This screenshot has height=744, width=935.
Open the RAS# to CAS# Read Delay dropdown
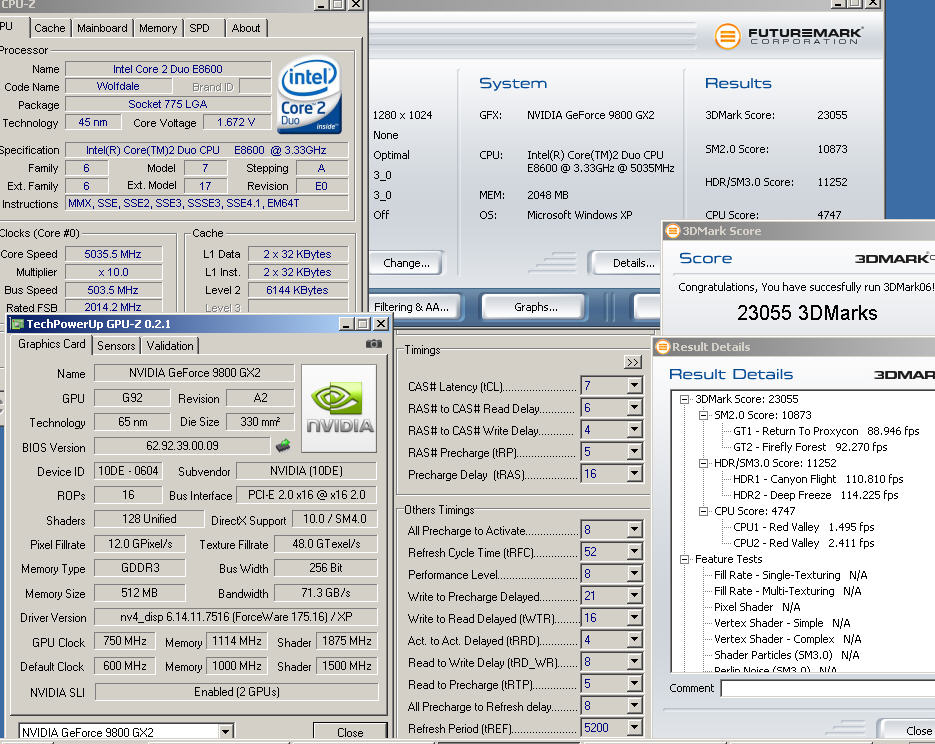pyautogui.click(x=634, y=408)
